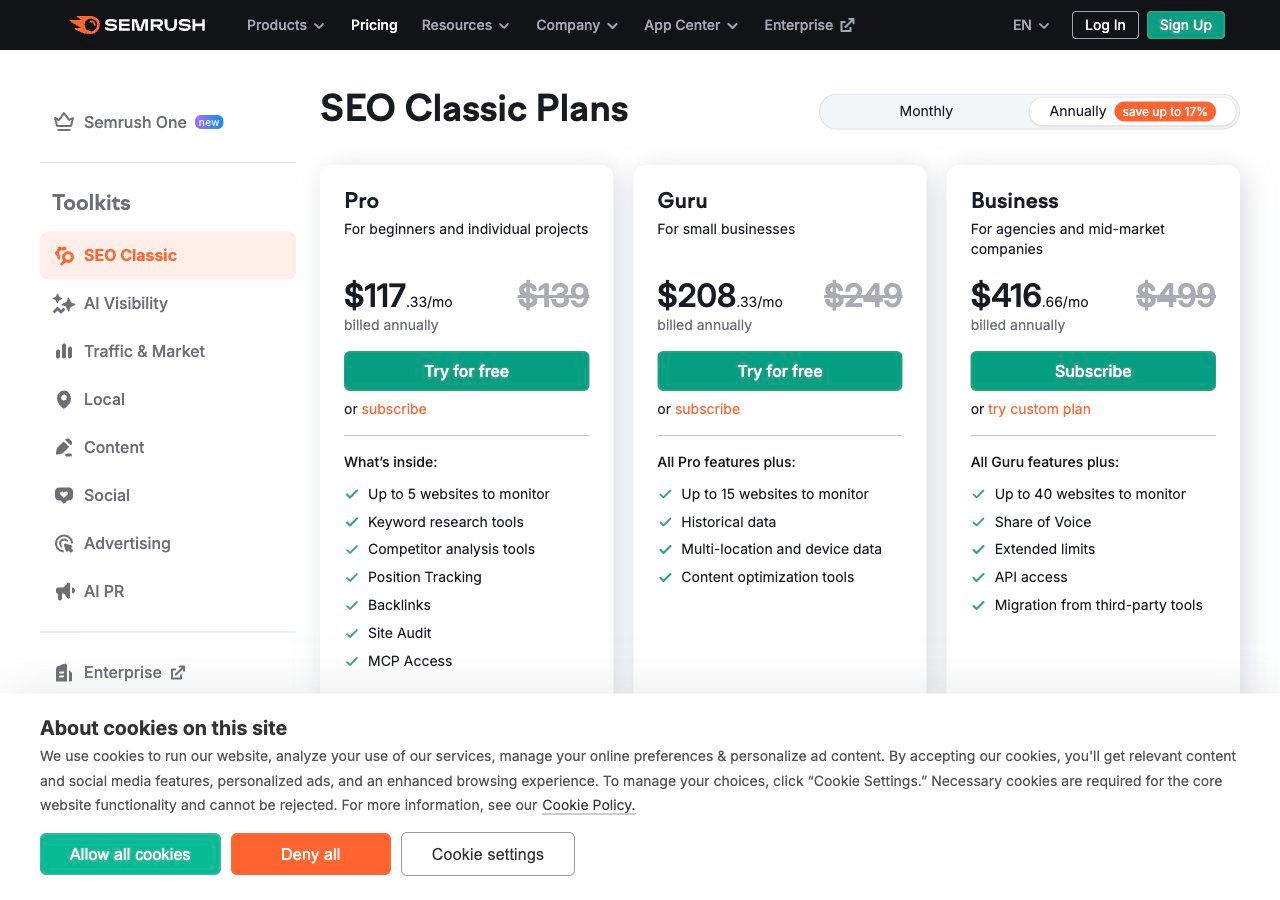Click the Social toolkit icon
This screenshot has height=900, width=1280.
coord(64,495)
